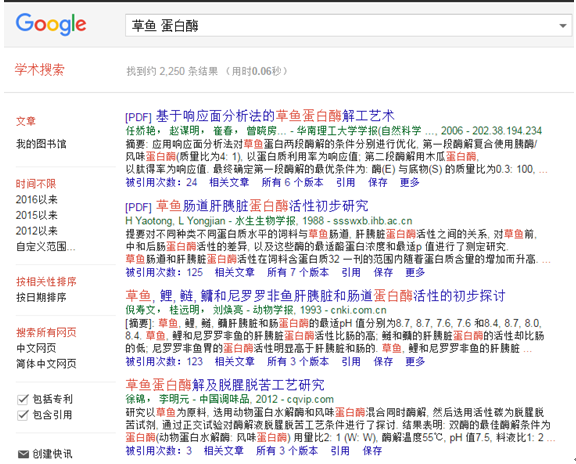Filter results to 2016以来
This screenshot has height=464, width=576.
(36, 199)
